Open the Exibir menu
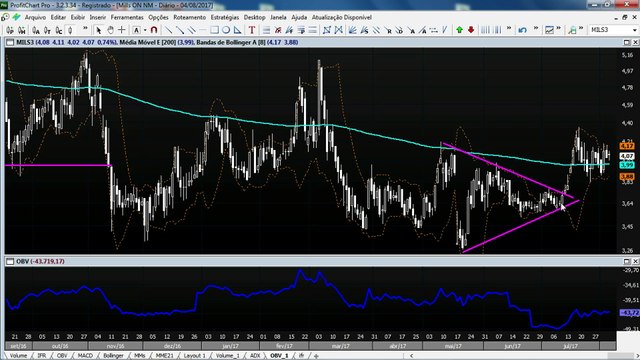 78,18
